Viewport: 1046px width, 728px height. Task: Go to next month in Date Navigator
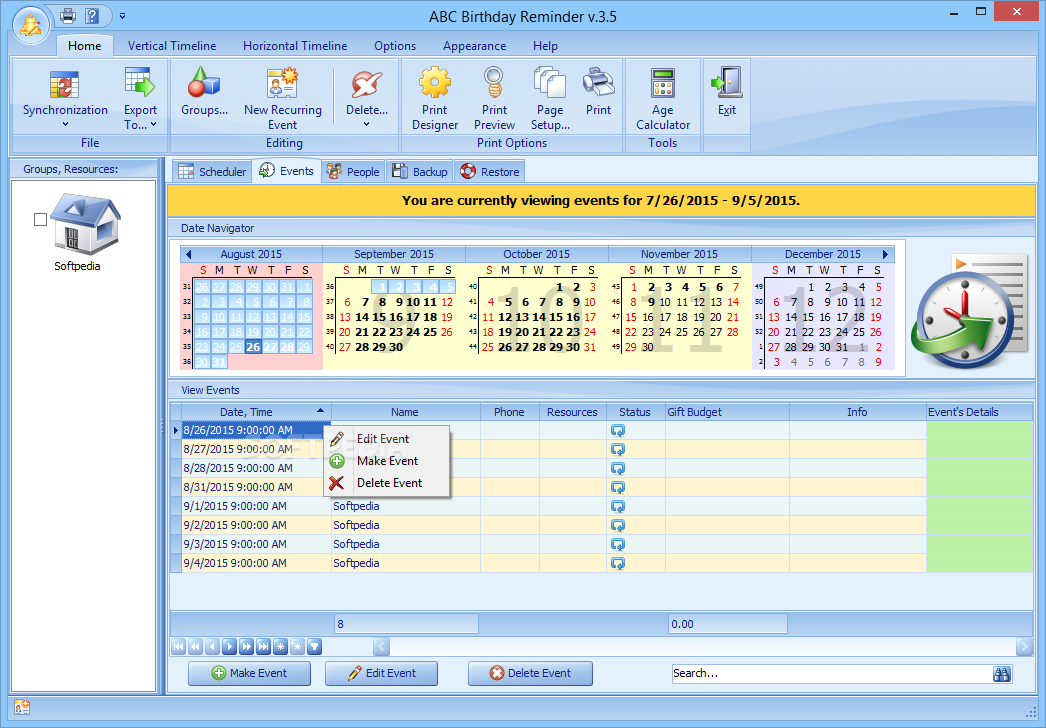pos(885,254)
